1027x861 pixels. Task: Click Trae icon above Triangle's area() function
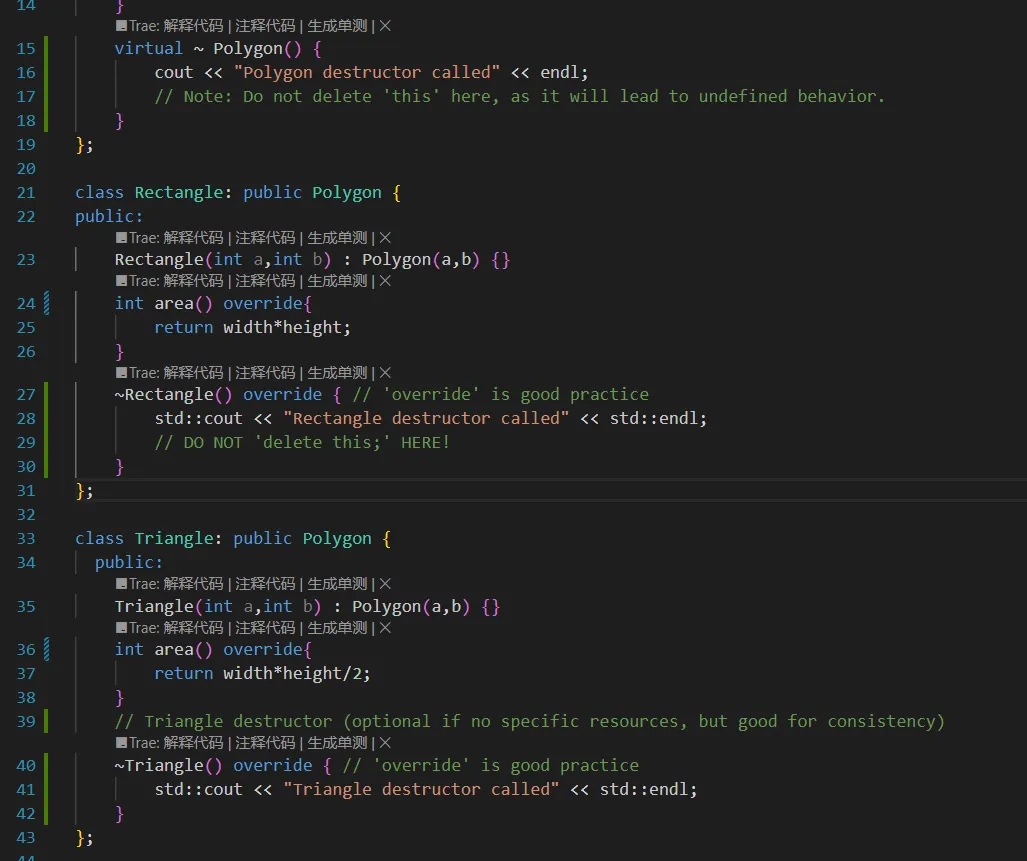121,628
